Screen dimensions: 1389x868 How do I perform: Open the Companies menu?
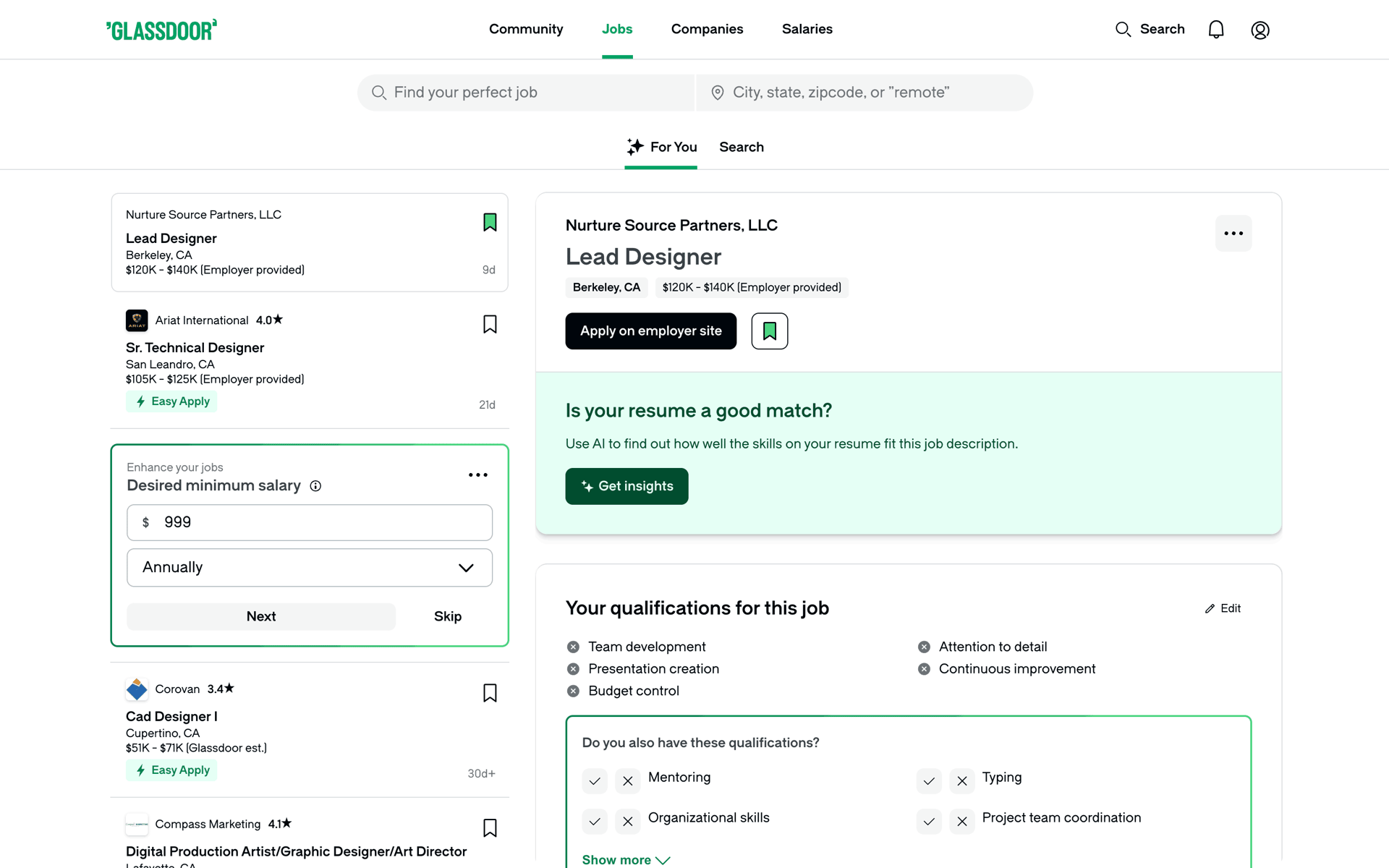pyautogui.click(x=707, y=29)
